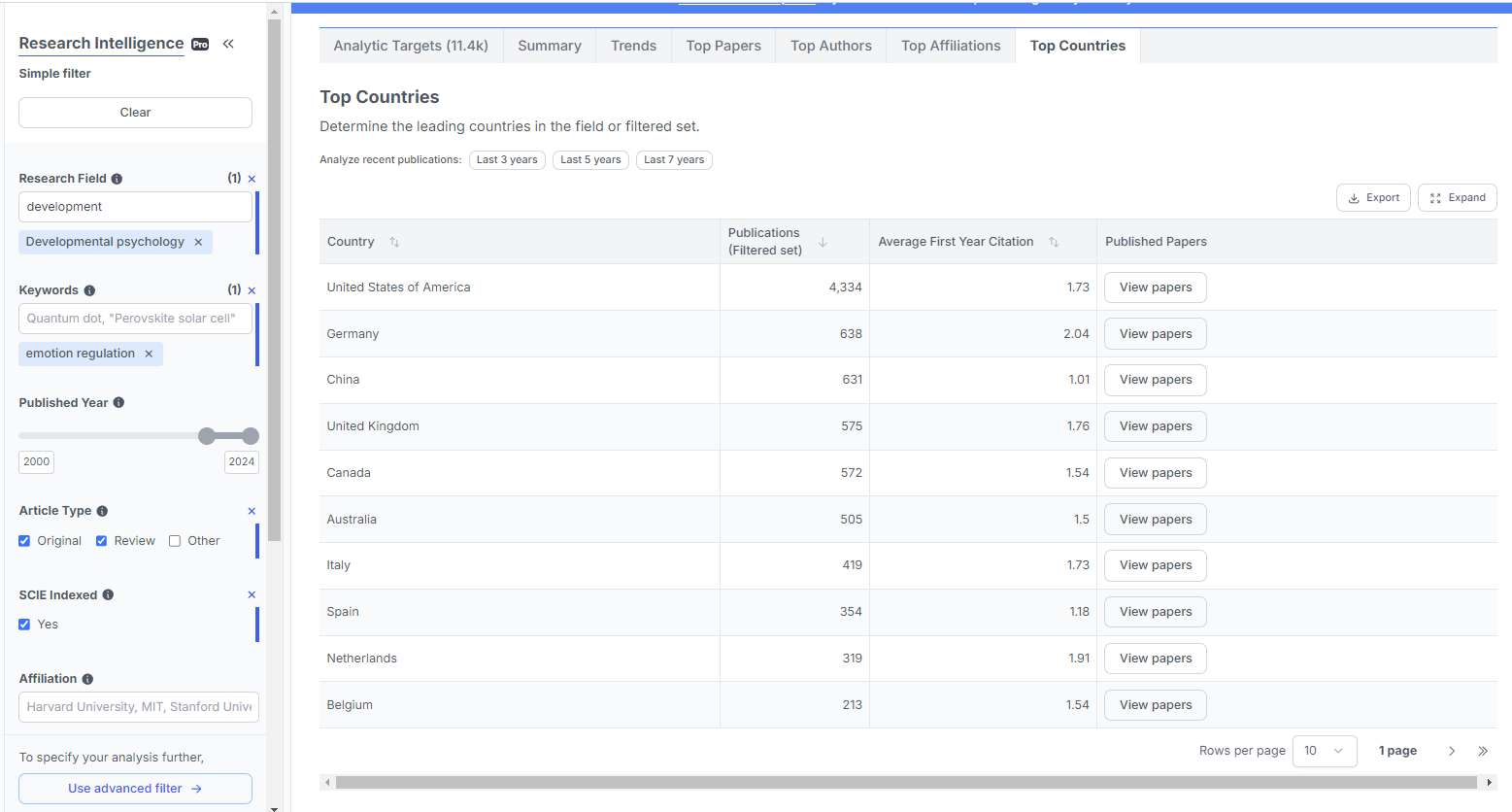The image size is (1512, 812).
Task: Go to next page of countries
Action: coord(1451,750)
